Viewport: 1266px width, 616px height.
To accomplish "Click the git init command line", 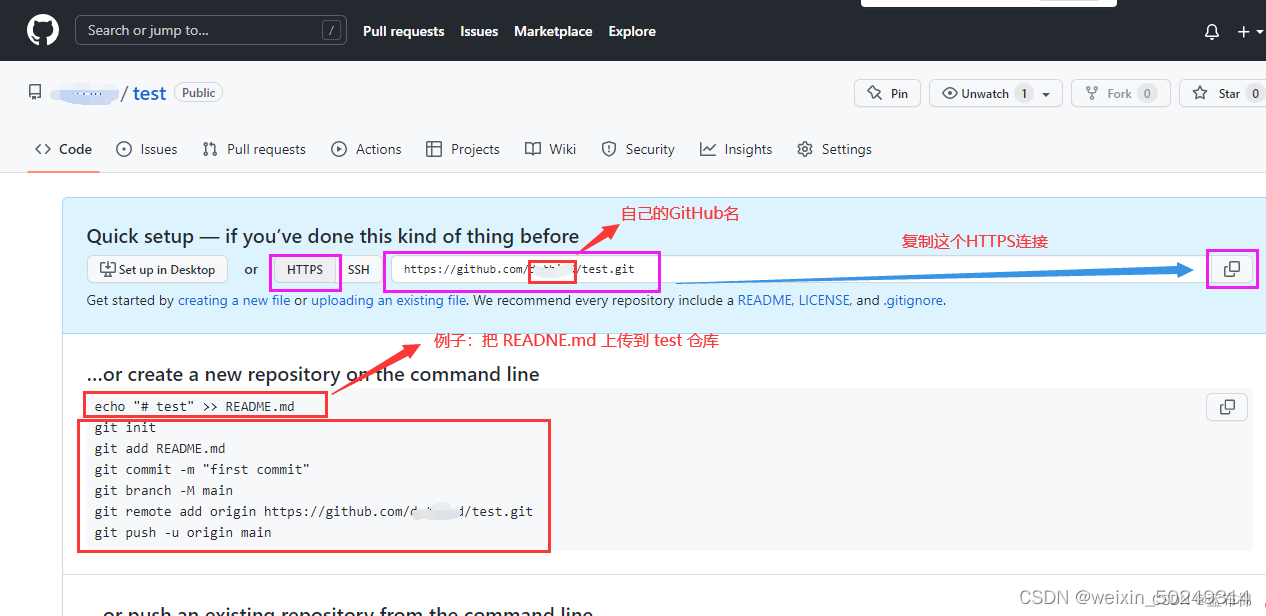I will [125, 427].
